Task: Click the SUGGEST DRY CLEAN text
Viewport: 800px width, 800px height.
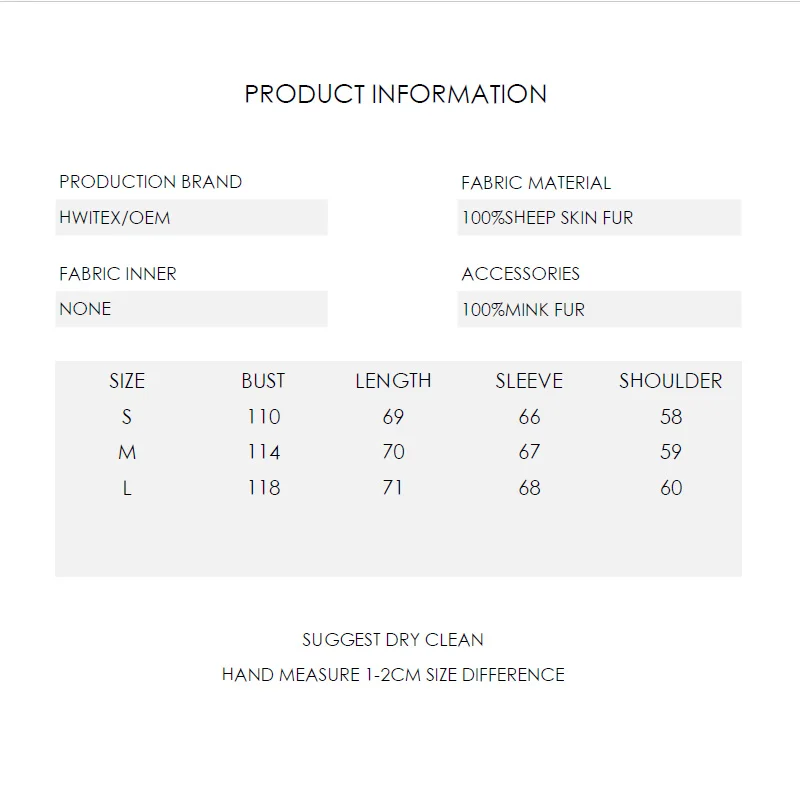Action: (393, 639)
